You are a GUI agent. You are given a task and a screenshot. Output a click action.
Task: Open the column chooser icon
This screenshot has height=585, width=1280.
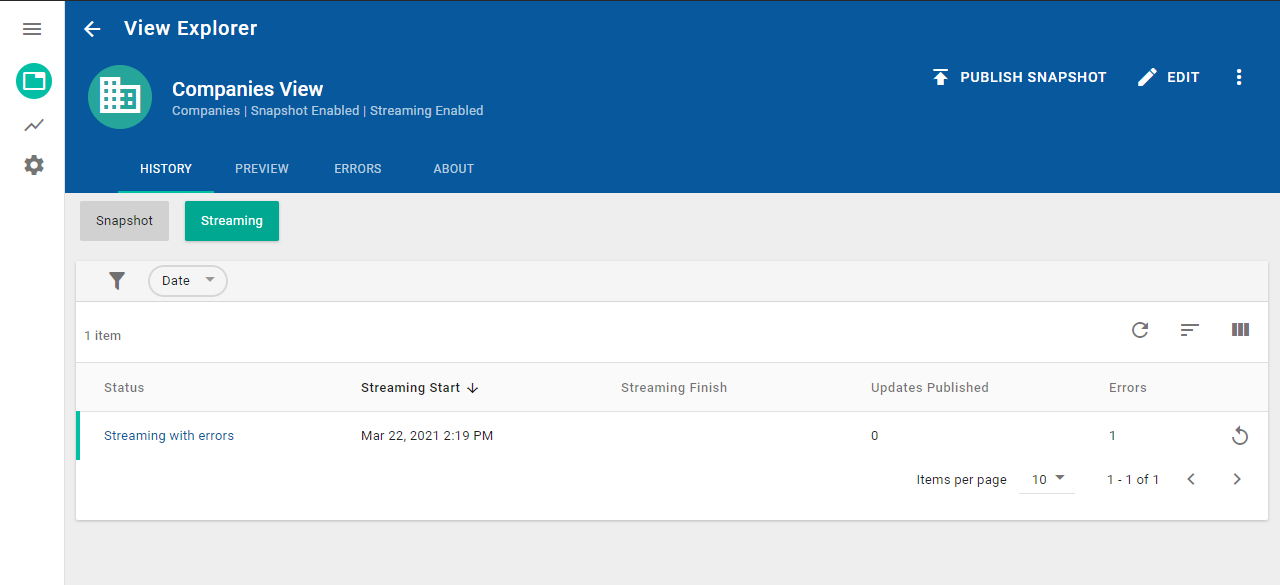pos(1240,330)
